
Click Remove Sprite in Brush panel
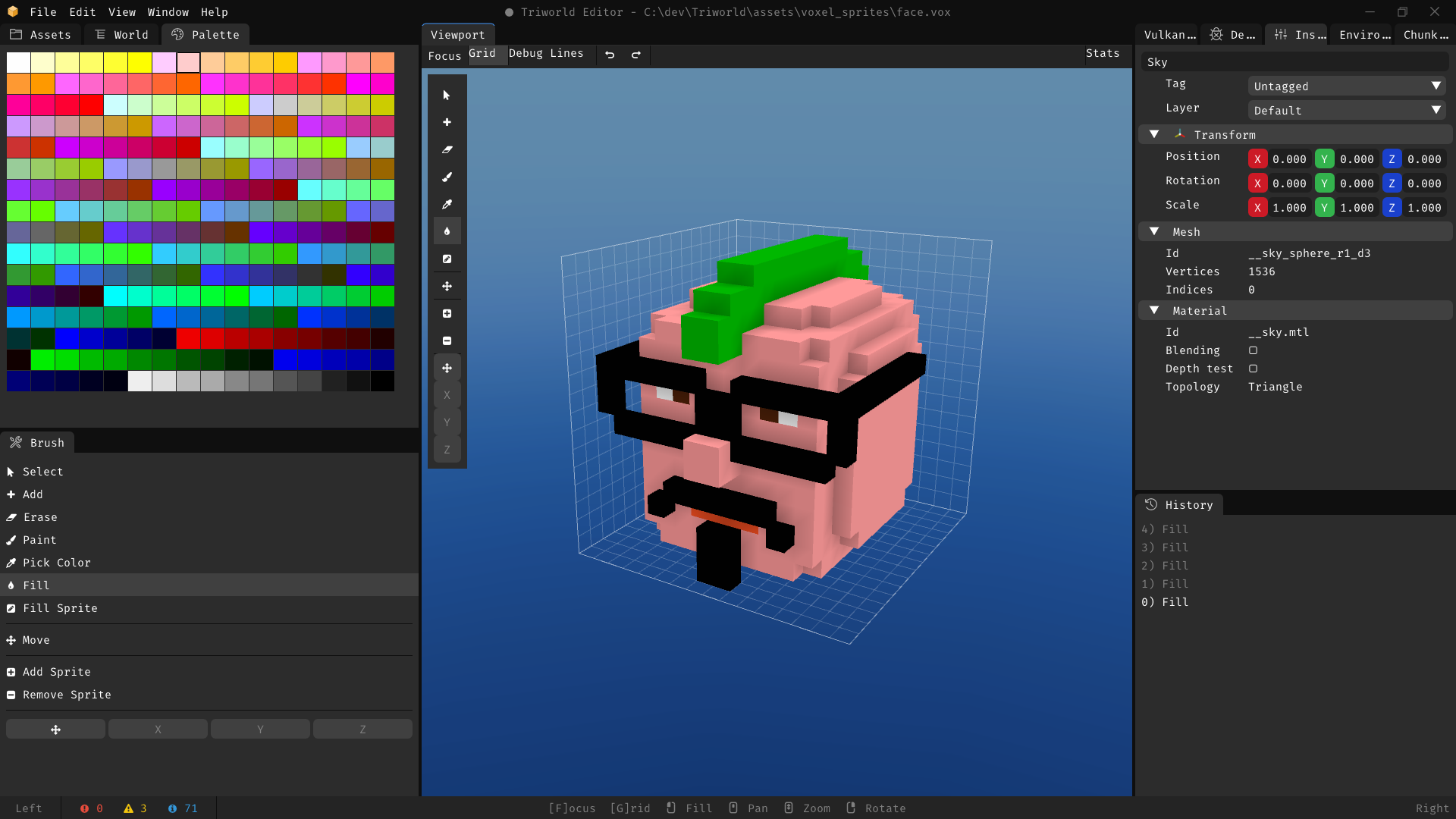point(67,695)
